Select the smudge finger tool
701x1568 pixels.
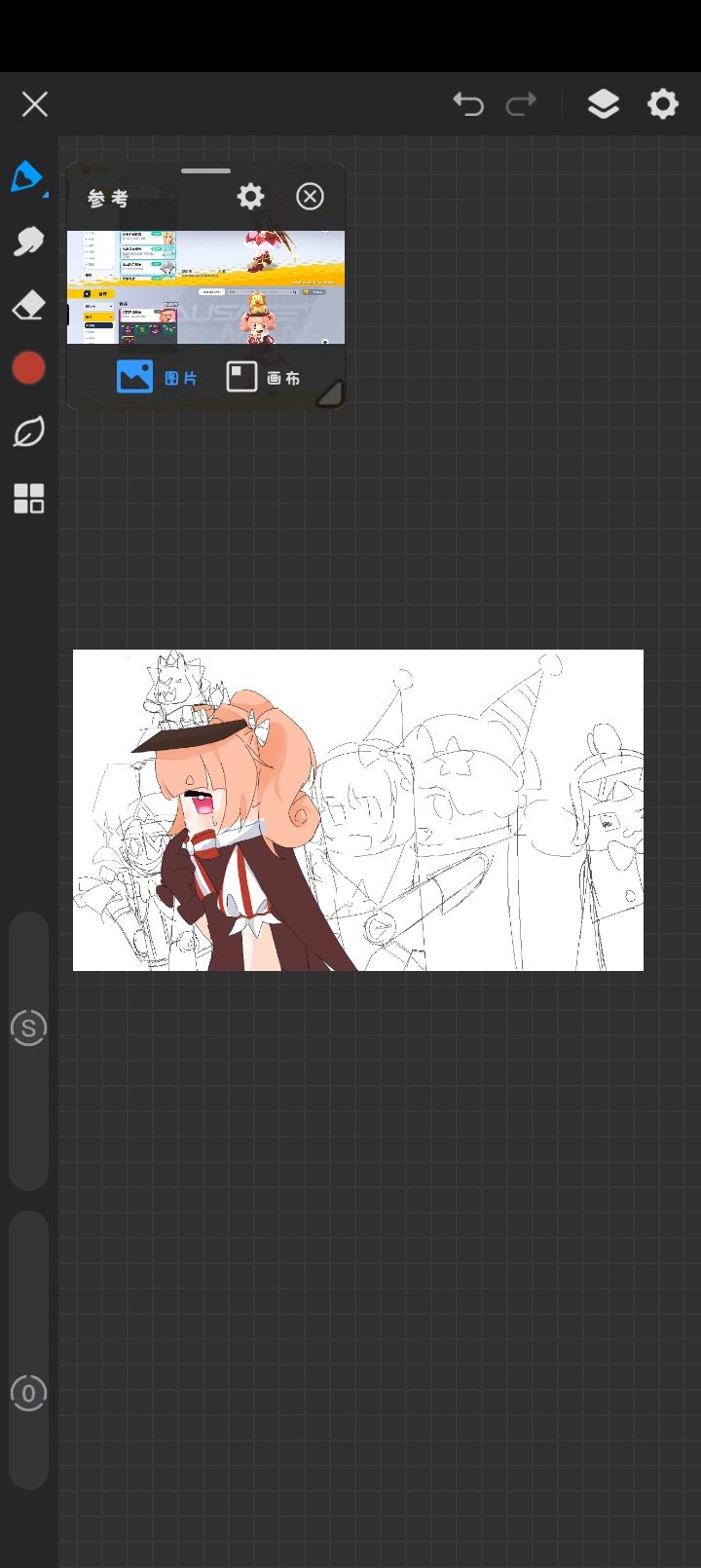click(28, 241)
